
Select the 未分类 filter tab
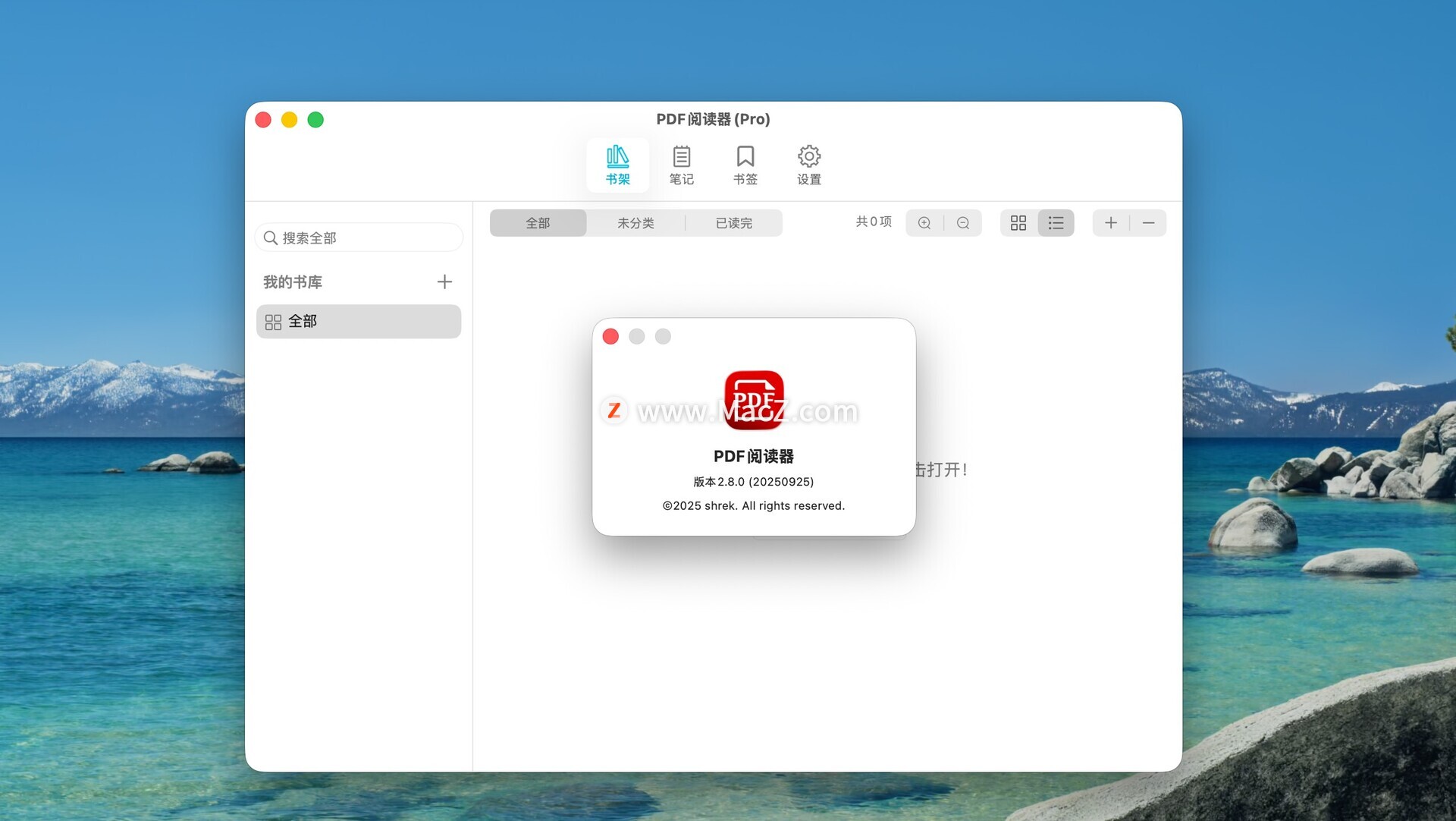(x=635, y=223)
